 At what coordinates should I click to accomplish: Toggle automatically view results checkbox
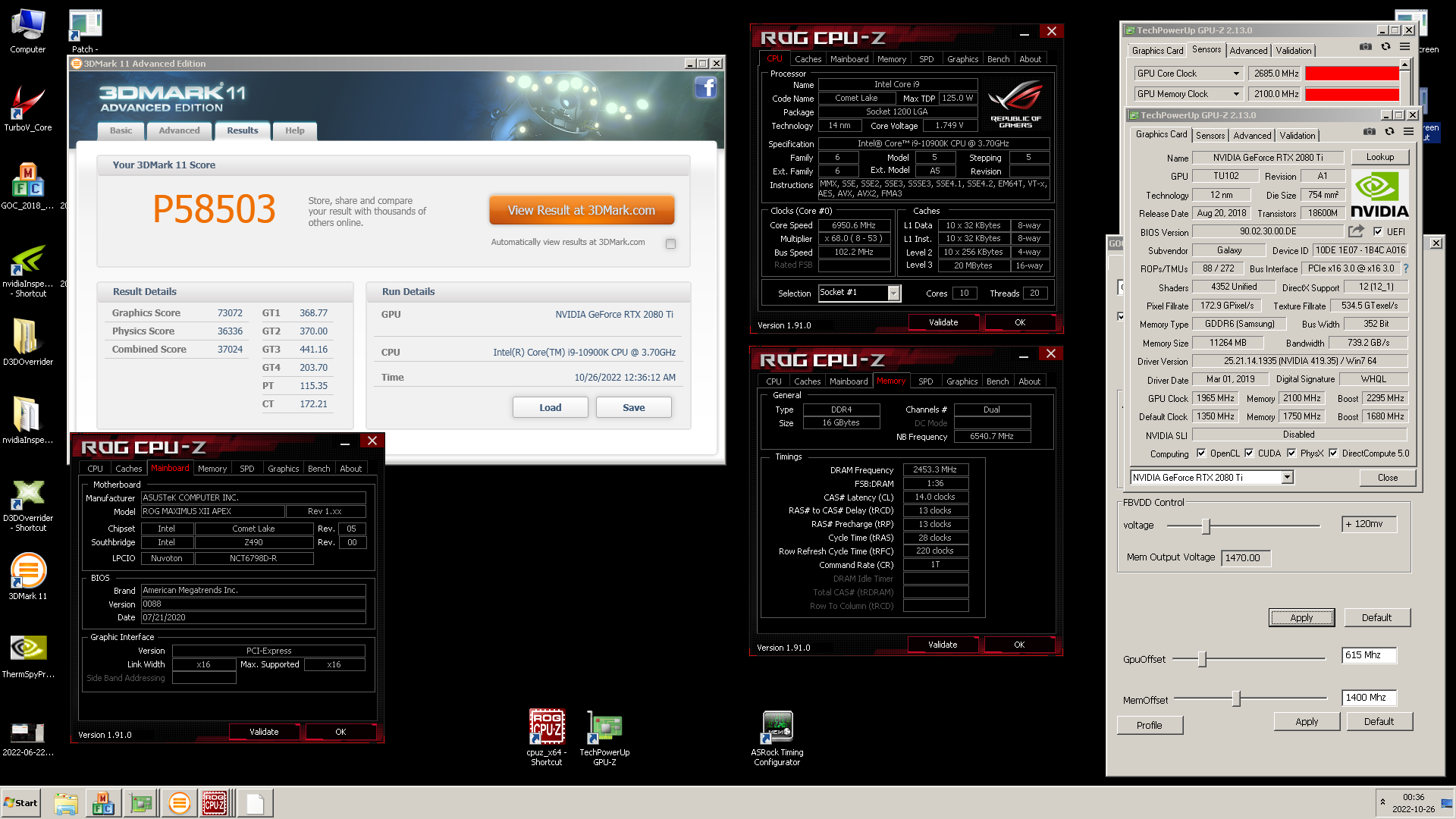point(670,243)
